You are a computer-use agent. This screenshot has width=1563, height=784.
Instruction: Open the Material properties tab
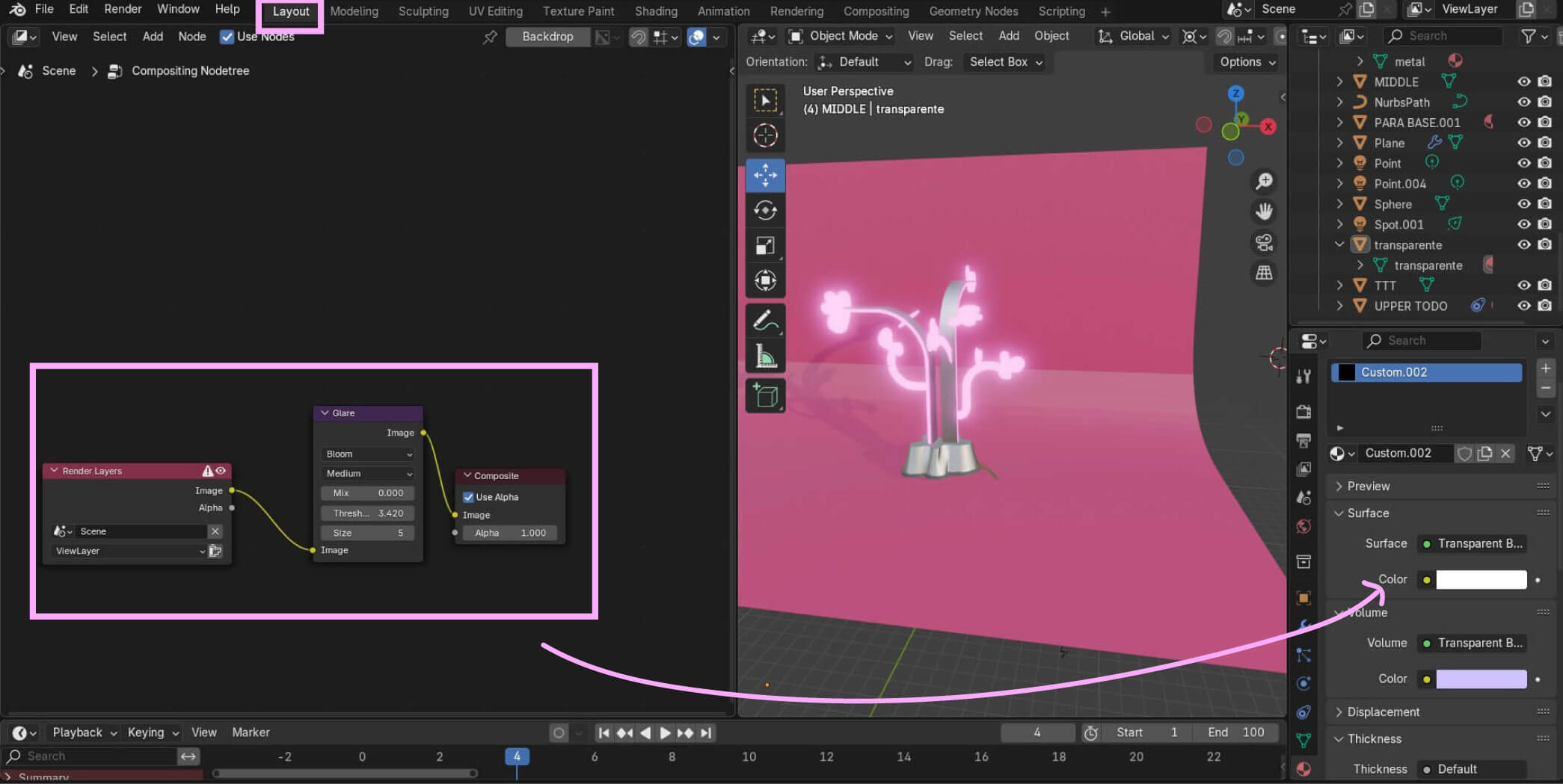pyautogui.click(x=1303, y=768)
